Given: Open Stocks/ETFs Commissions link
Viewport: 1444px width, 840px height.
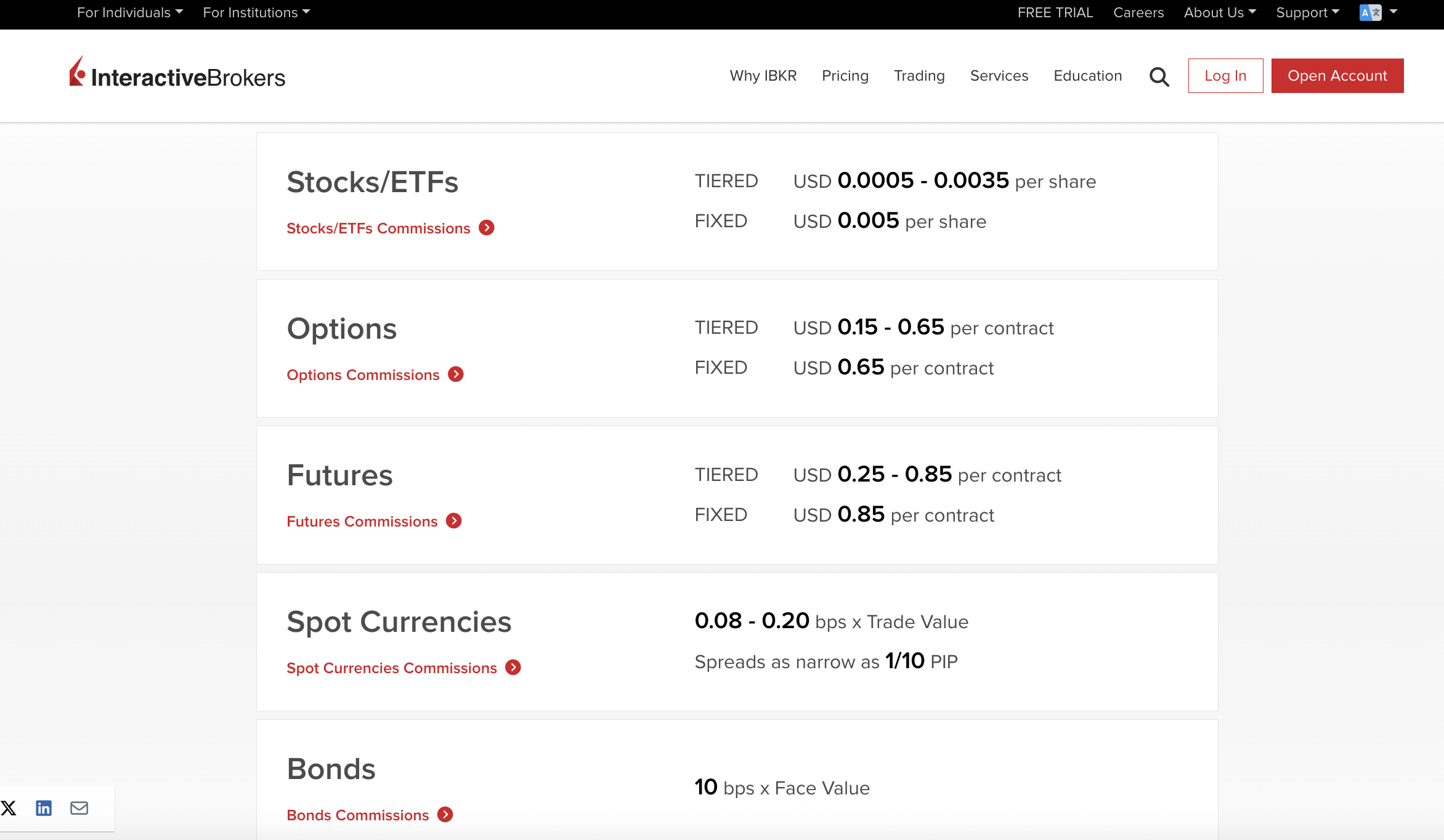Looking at the screenshot, I should pos(378,228).
